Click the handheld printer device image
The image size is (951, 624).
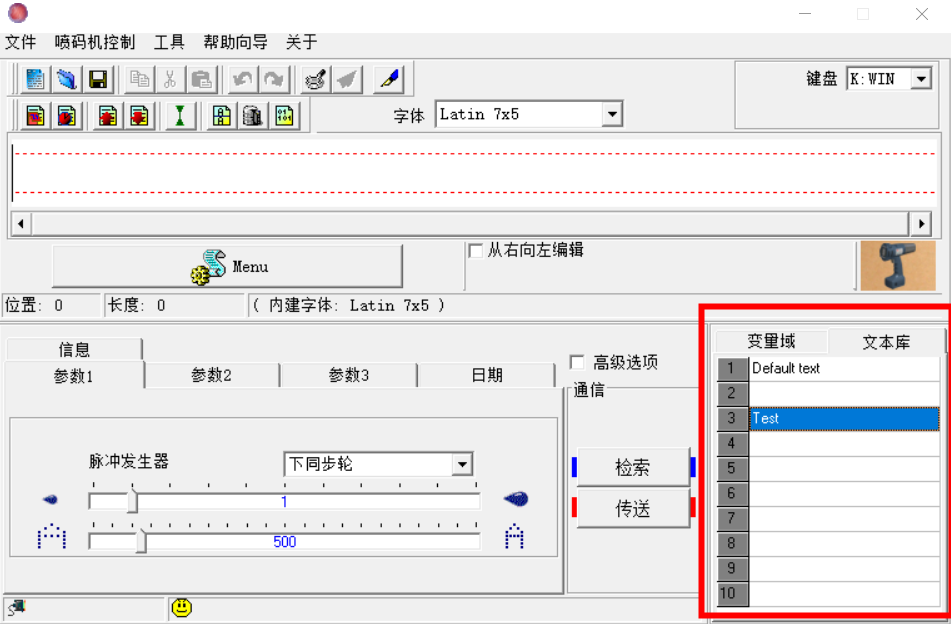pos(897,265)
